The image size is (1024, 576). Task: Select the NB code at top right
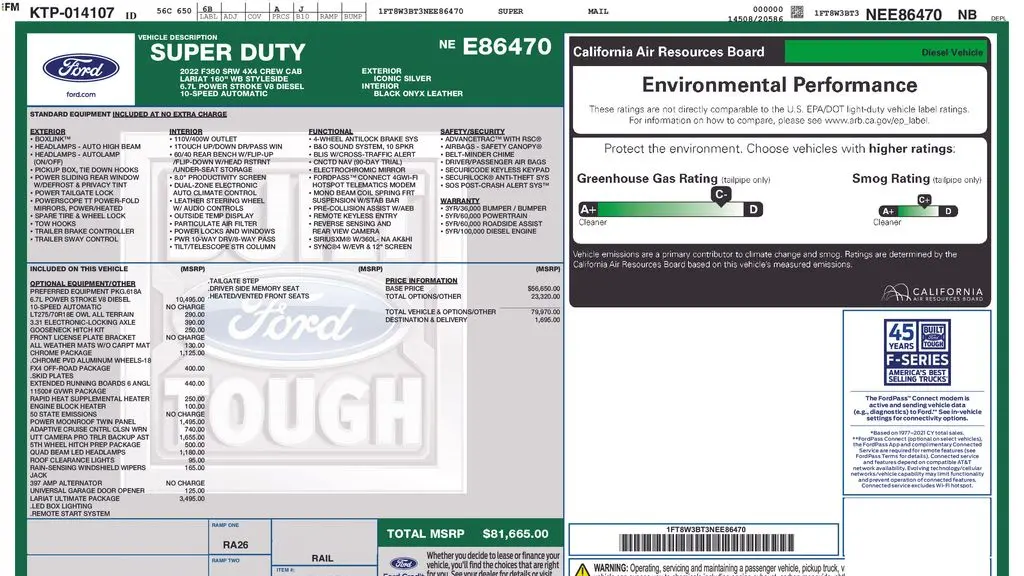click(967, 14)
